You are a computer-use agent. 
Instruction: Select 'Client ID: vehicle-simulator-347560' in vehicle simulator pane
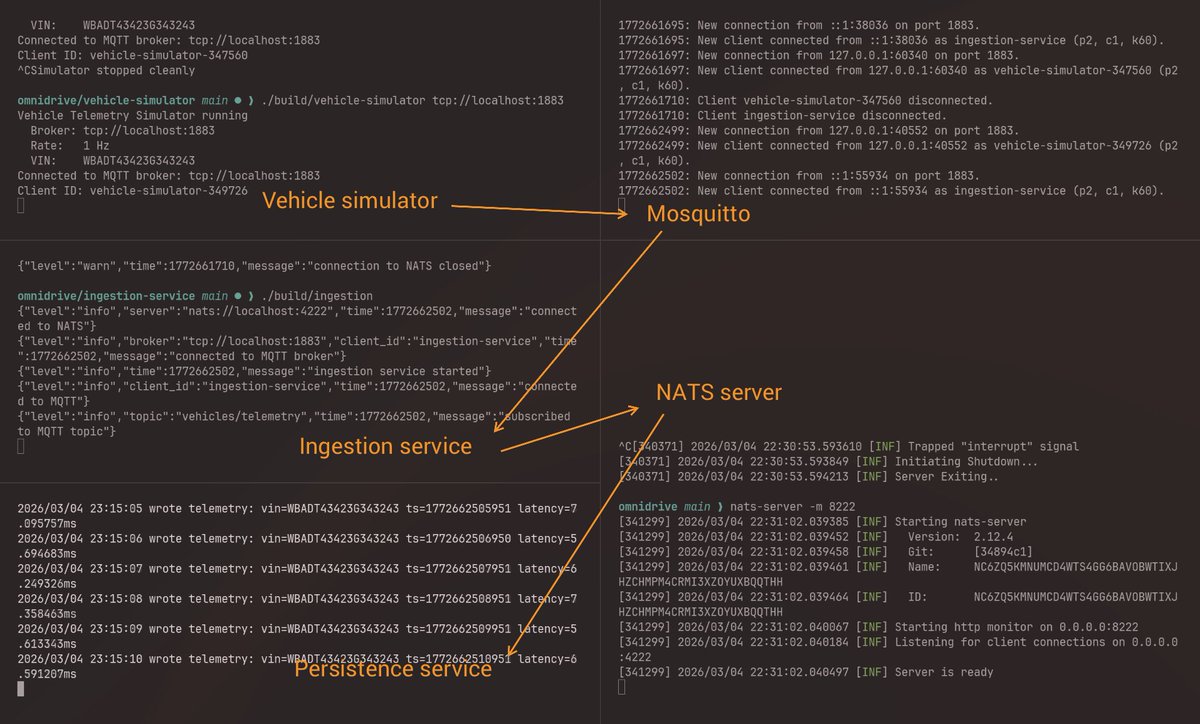coord(132,56)
